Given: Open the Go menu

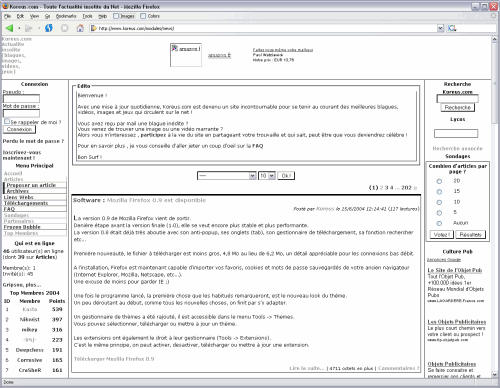Looking at the screenshot, I should [x=47, y=16].
